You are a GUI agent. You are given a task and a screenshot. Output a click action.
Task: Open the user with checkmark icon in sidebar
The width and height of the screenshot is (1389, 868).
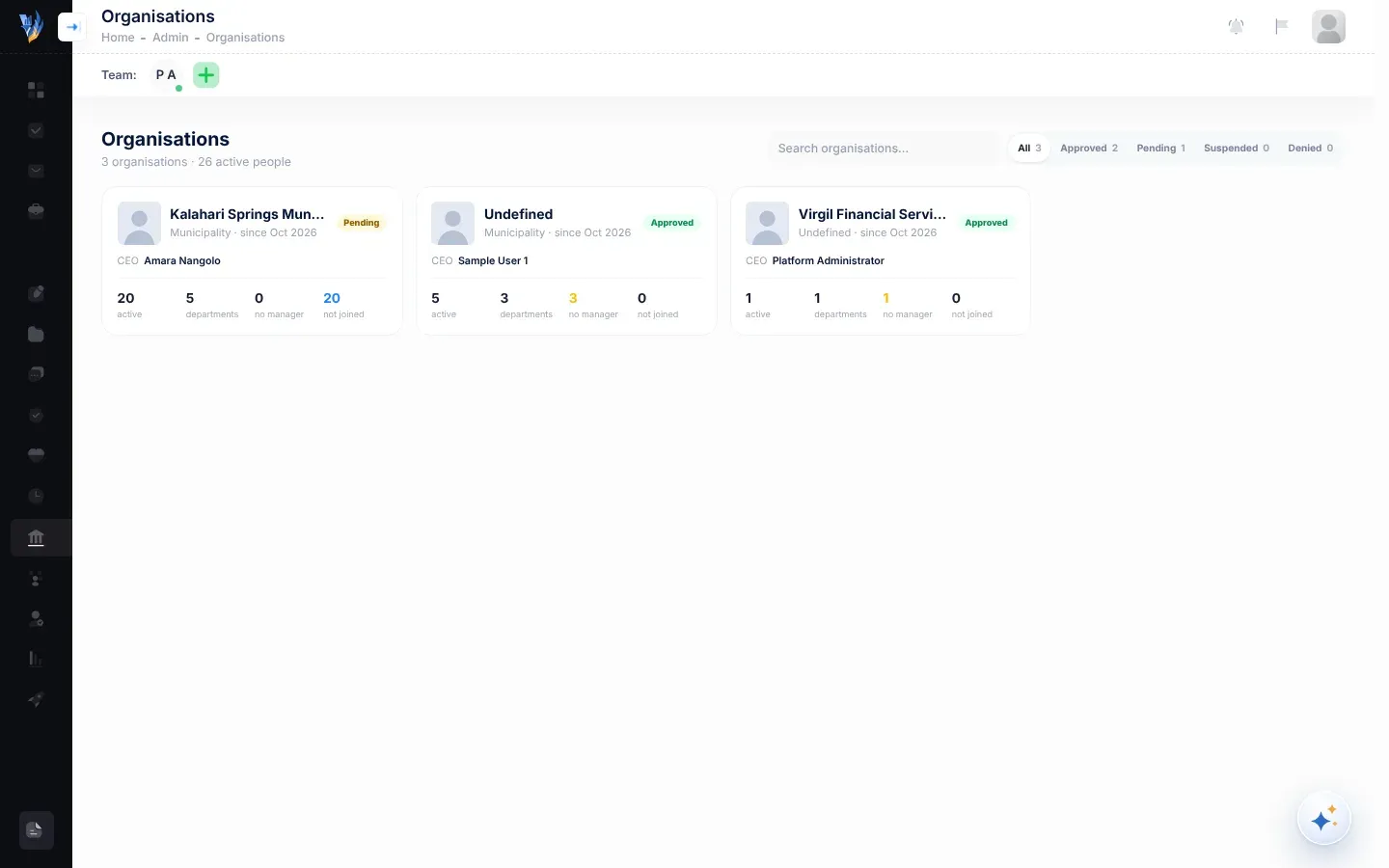36,618
